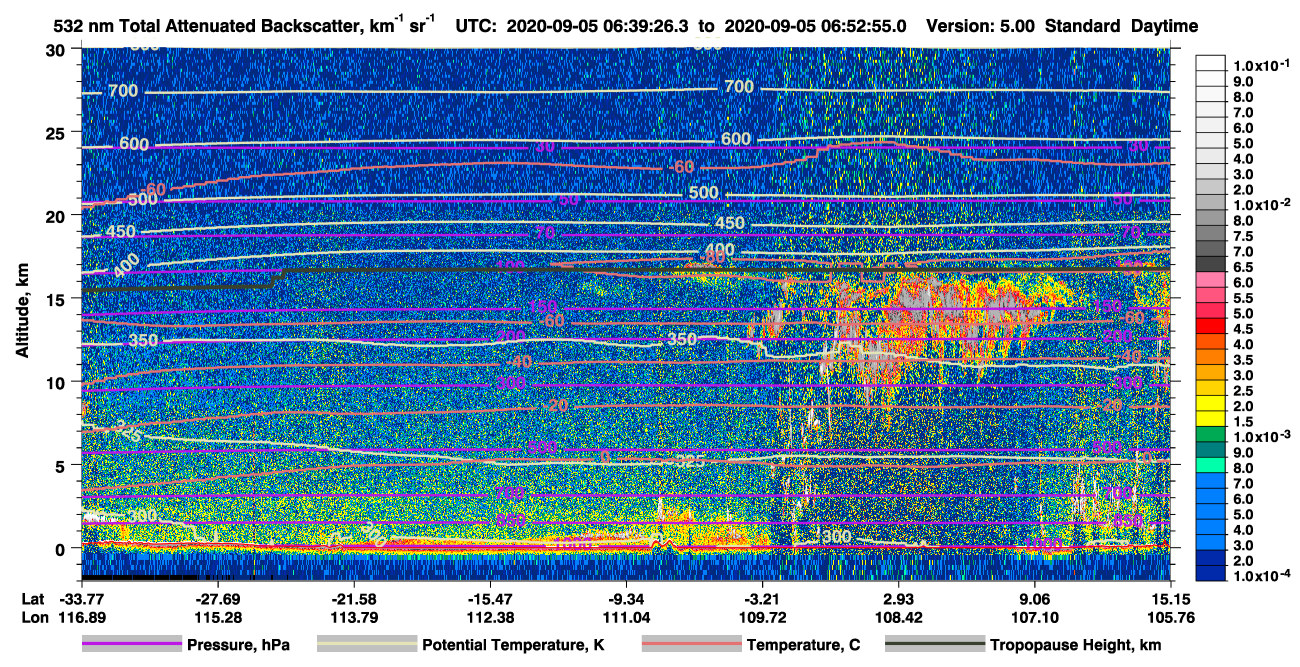1300x667 pixels.
Task: Click the white top segment of the colorbar
Action: tap(1210, 61)
